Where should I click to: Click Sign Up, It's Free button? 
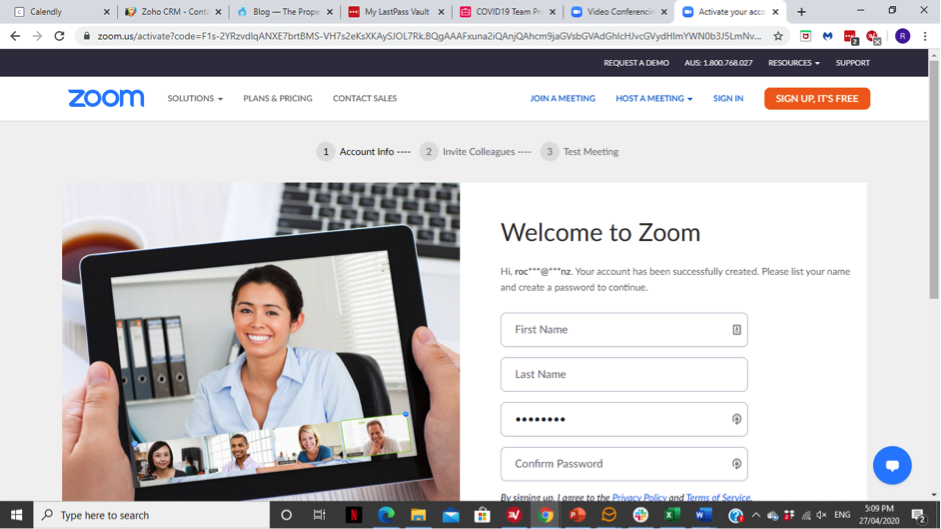(x=817, y=98)
